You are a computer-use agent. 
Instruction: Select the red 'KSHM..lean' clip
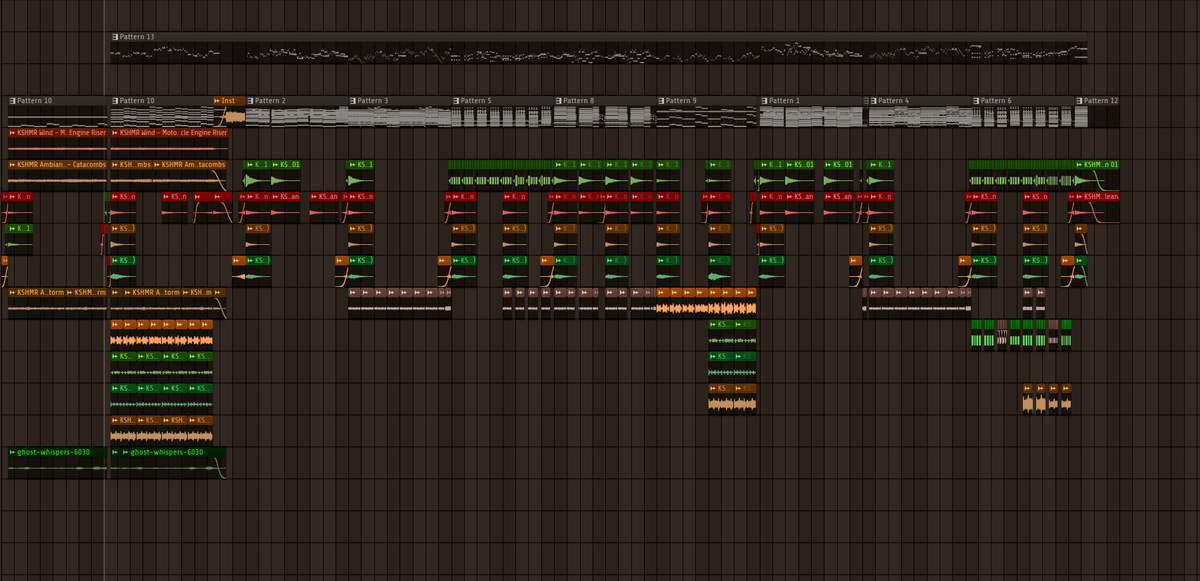click(x=1097, y=207)
